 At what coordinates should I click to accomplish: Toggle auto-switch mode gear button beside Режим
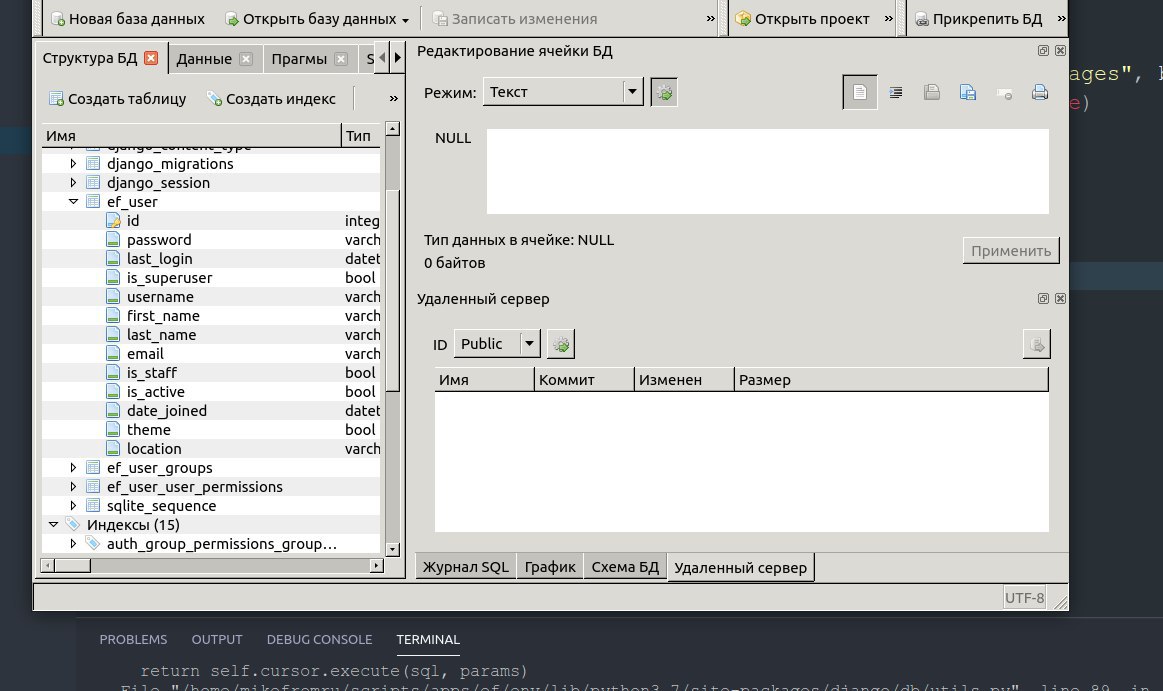point(664,93)
